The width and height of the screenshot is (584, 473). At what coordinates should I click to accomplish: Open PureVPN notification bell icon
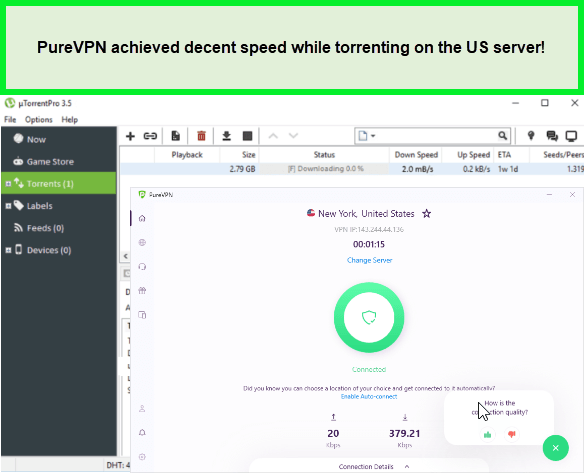(142, 432)
